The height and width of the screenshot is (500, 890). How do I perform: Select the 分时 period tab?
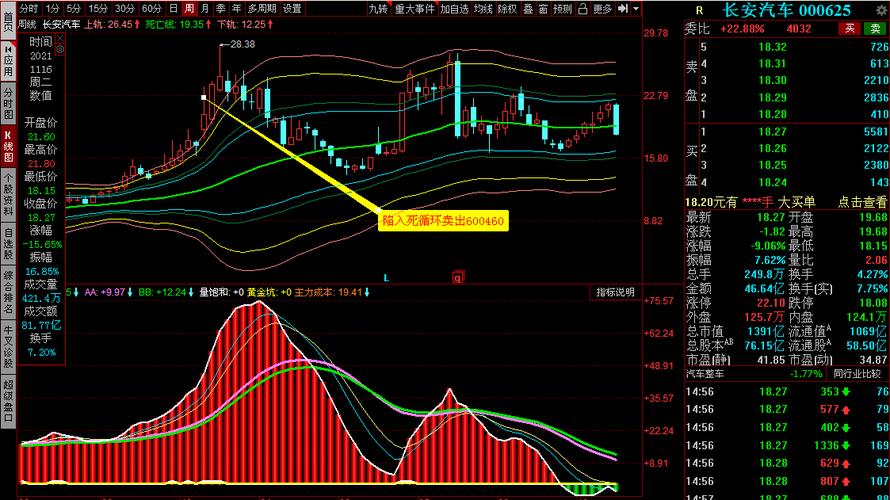pos(28,9)
